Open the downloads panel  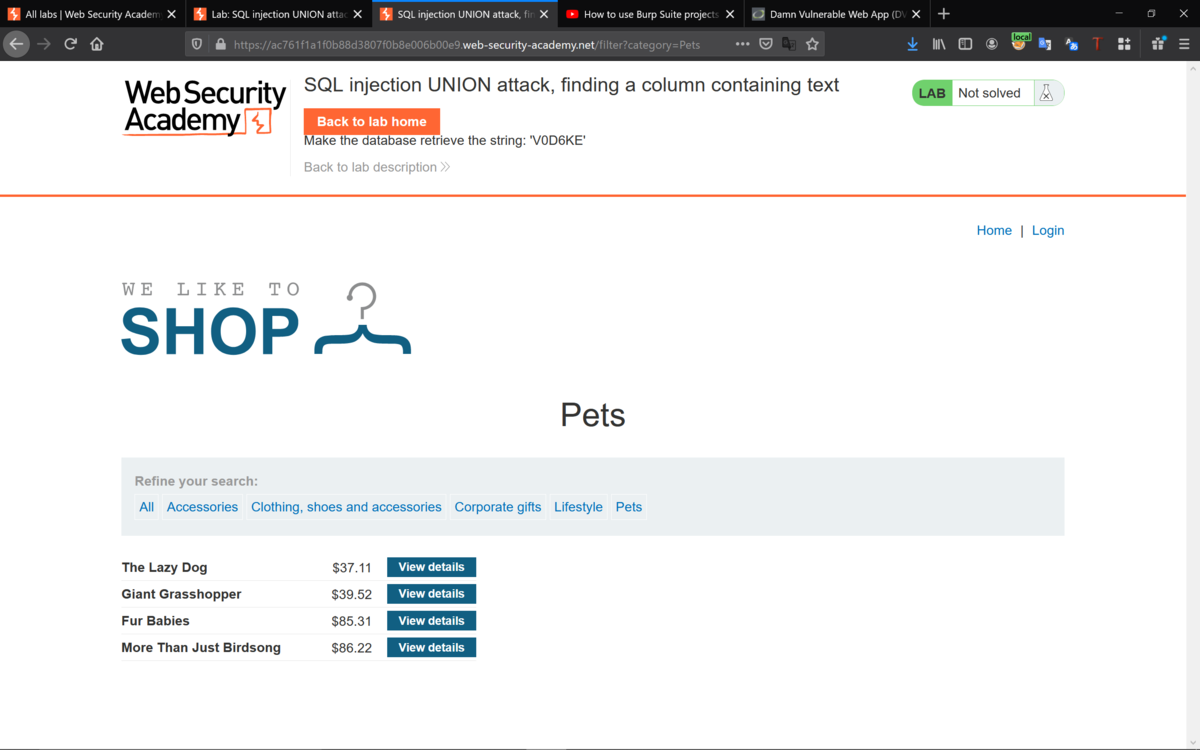[x=912, y=44]
